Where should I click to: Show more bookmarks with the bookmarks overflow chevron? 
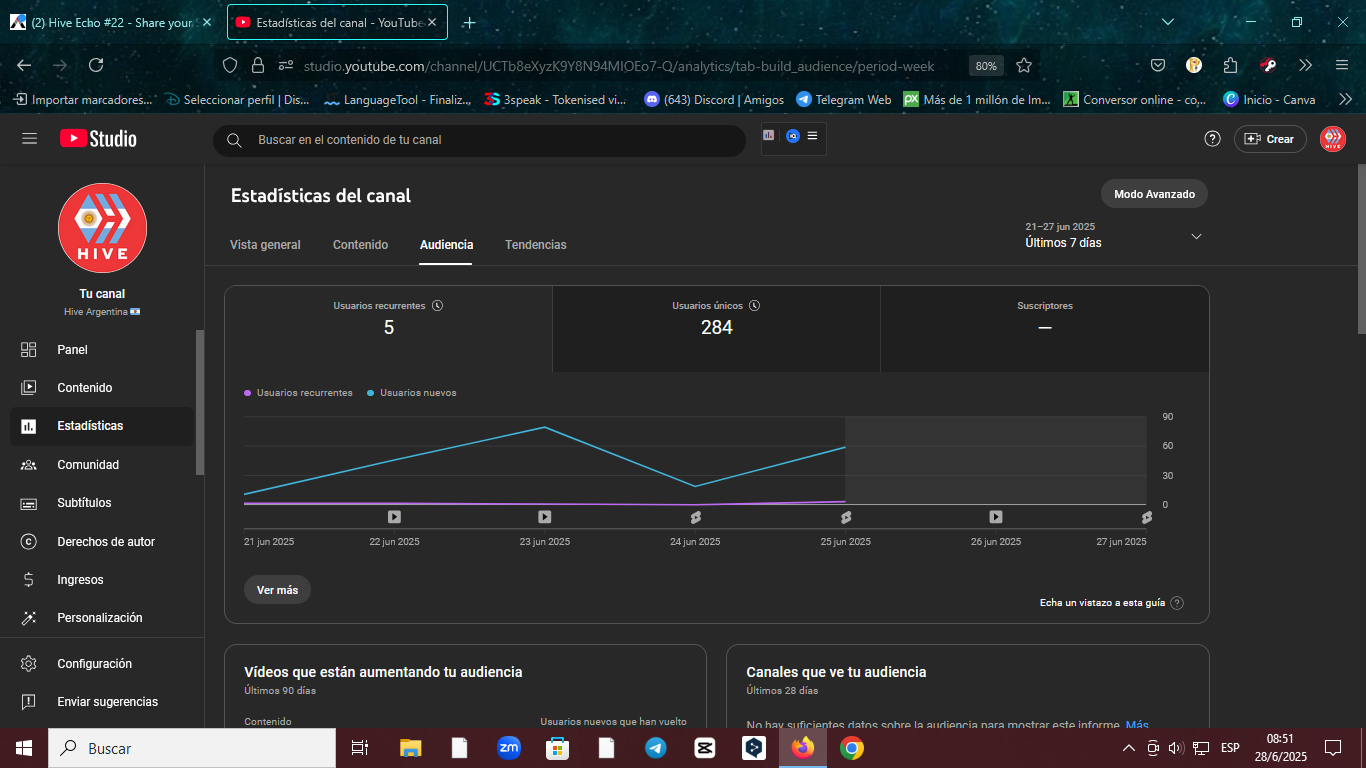(1345, 99)
